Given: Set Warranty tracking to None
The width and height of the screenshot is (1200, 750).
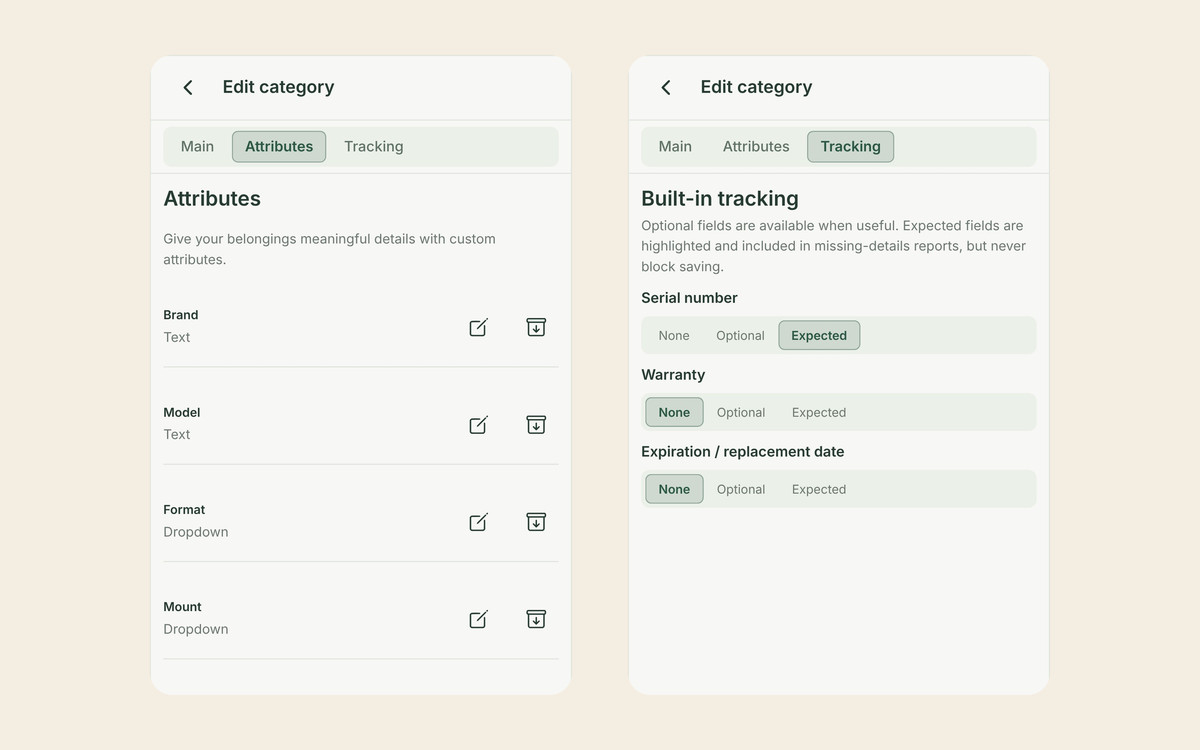Looking at the screenshot, I should pos(674,412).
